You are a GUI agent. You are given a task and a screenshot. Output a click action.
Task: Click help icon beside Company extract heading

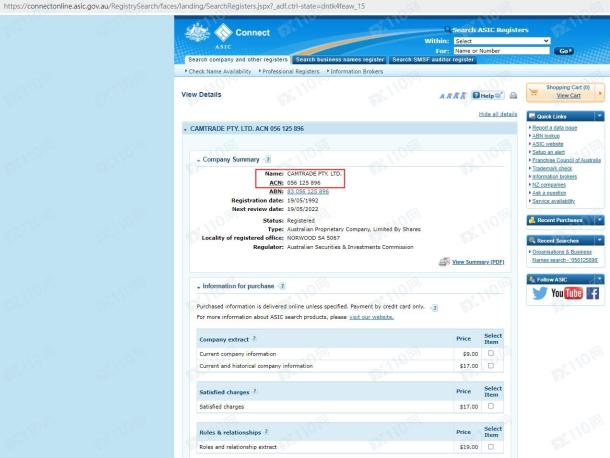point(254,339)
